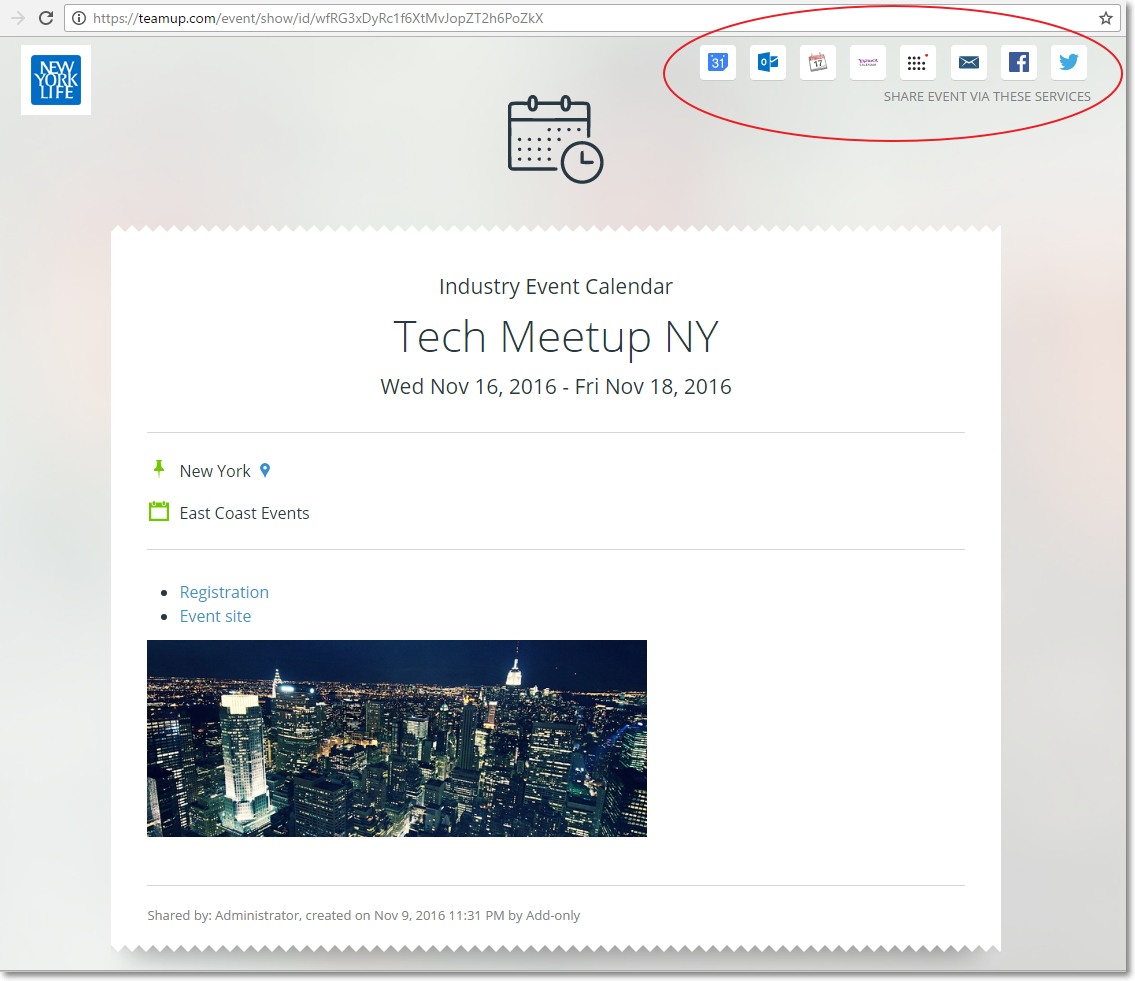Share event on Facebook

pyautogui.click(x=1018, y=62)
